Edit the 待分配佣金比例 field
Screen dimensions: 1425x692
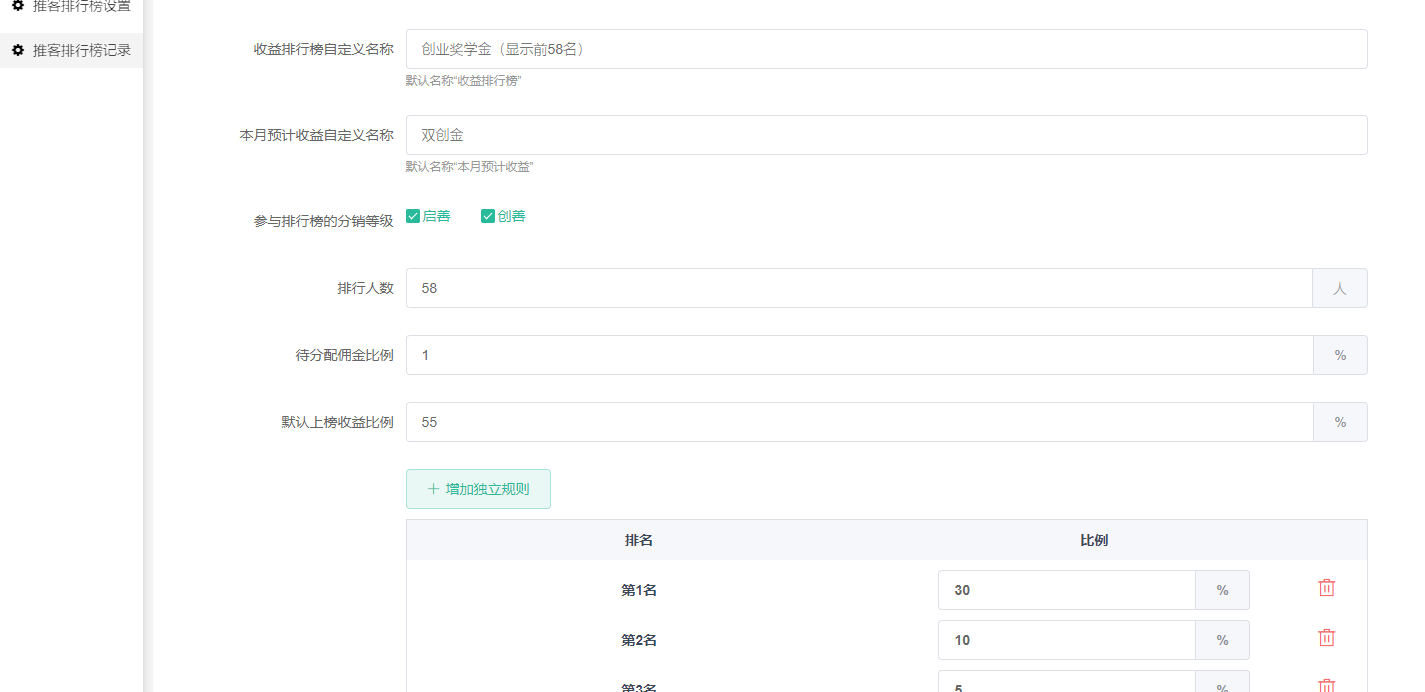click(x=858, y=355)
